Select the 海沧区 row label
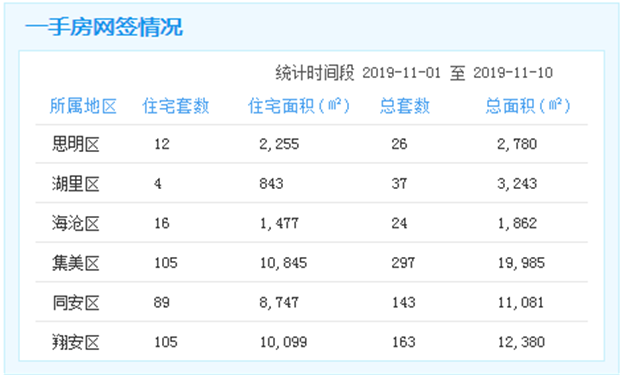 (75, 223)
